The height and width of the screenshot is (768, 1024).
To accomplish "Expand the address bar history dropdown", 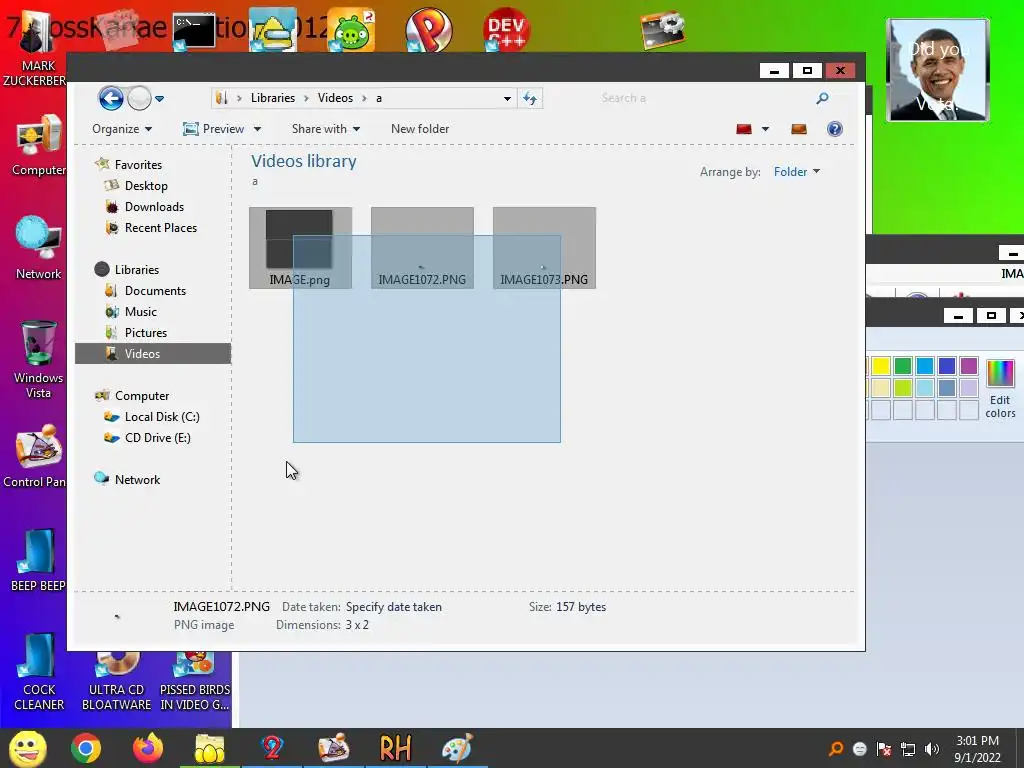I will click(507, 99).
